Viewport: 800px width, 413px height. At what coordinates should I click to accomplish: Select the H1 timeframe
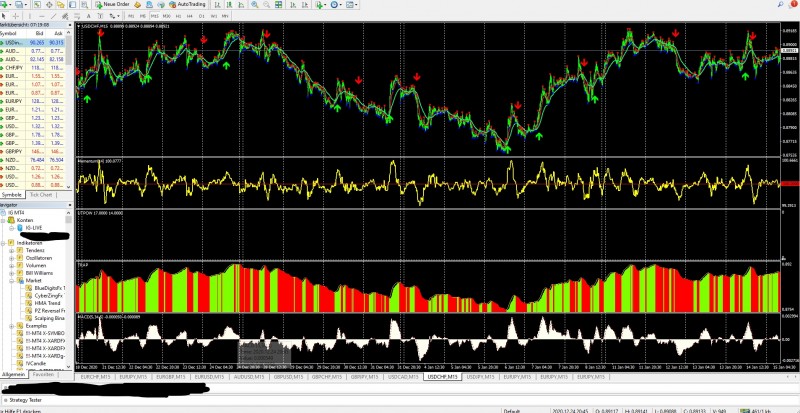point(179,16)
